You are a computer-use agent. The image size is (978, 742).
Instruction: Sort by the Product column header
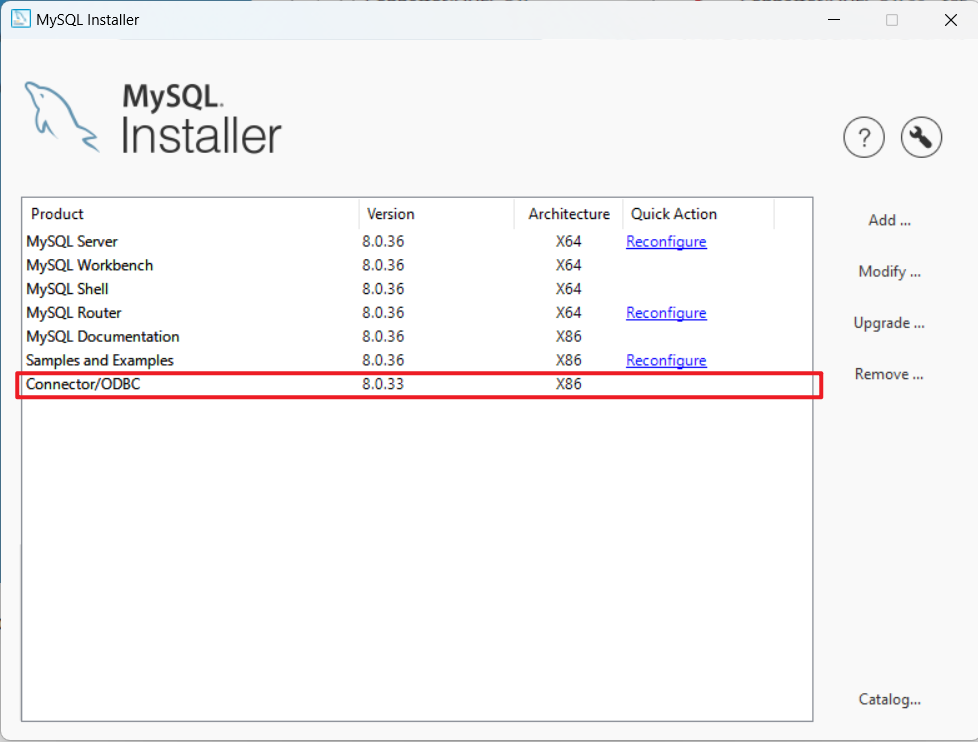[191, 214]
